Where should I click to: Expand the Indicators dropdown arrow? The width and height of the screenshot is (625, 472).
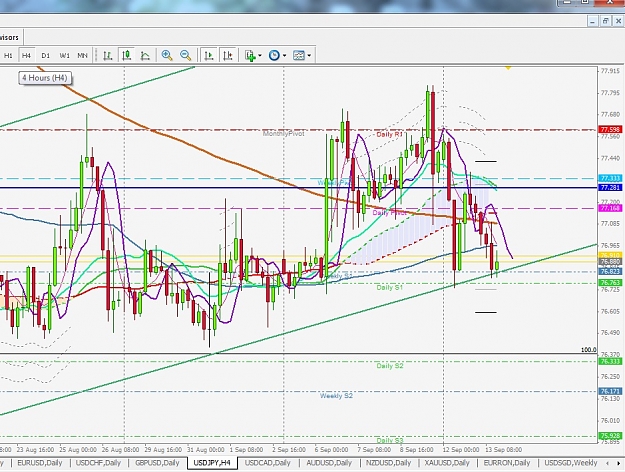(x=260, y=55)
